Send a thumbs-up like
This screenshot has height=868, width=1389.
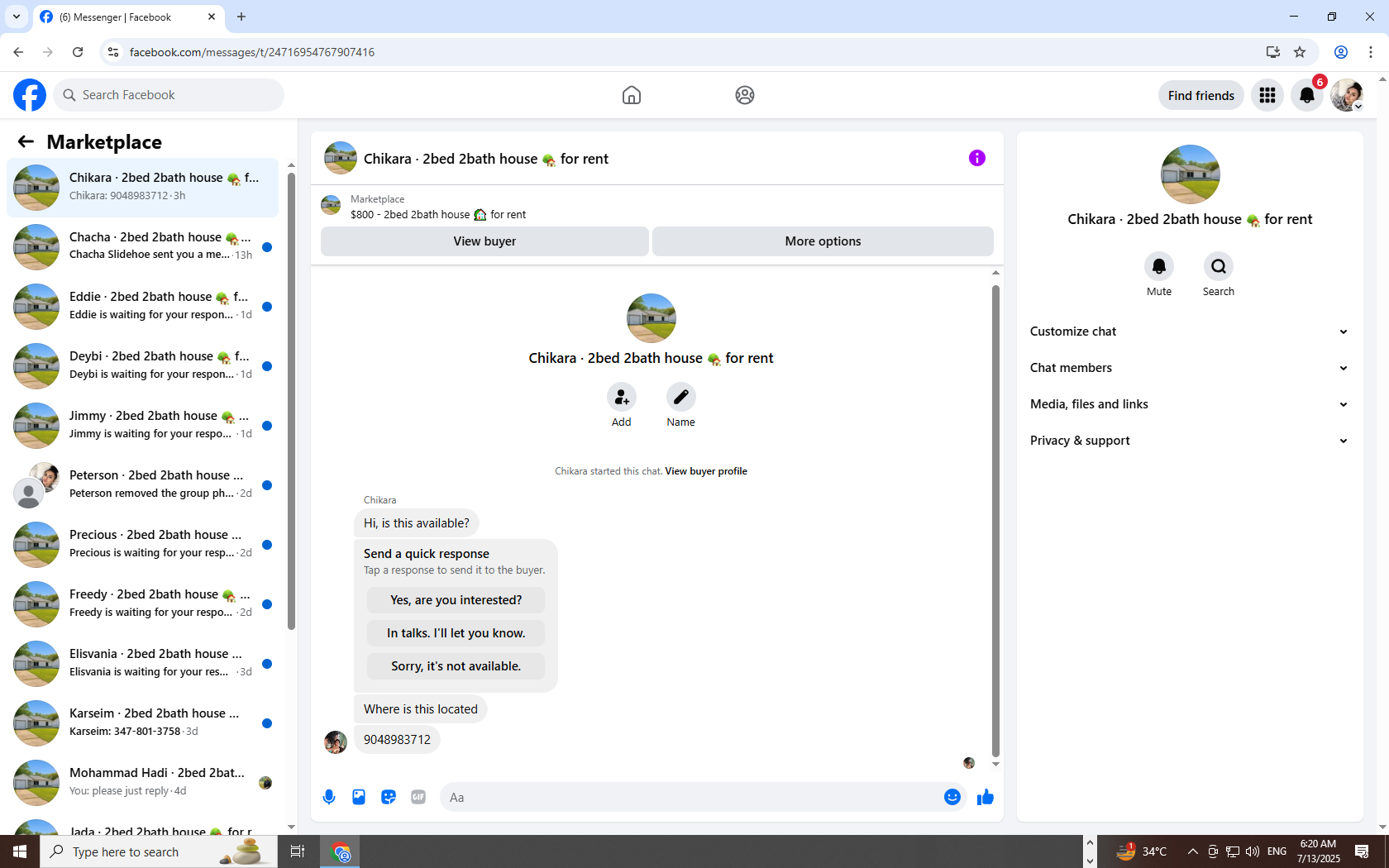986,797
